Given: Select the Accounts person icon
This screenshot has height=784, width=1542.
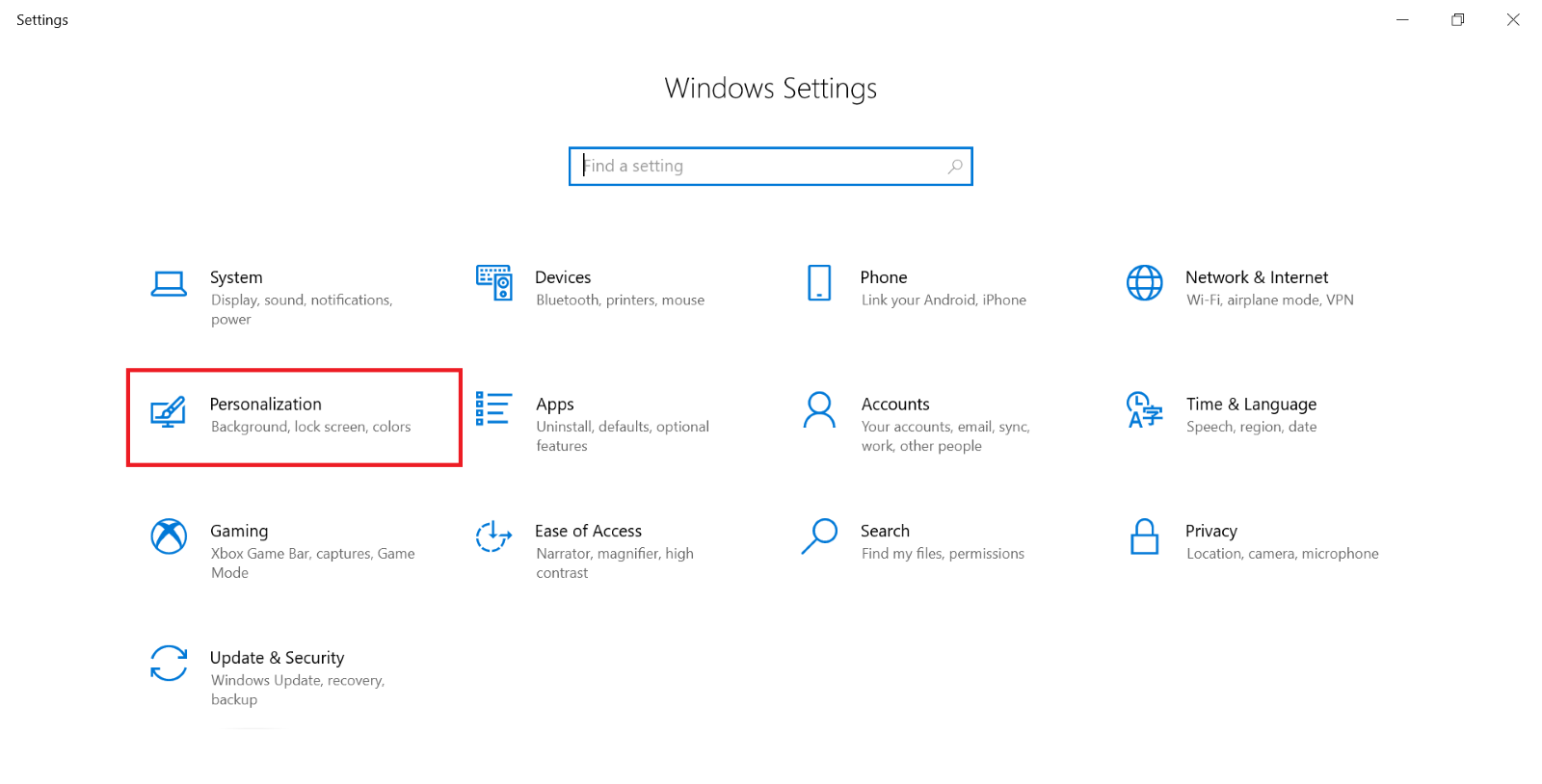Looking at the screenshot, I should (x=819, y=409).
